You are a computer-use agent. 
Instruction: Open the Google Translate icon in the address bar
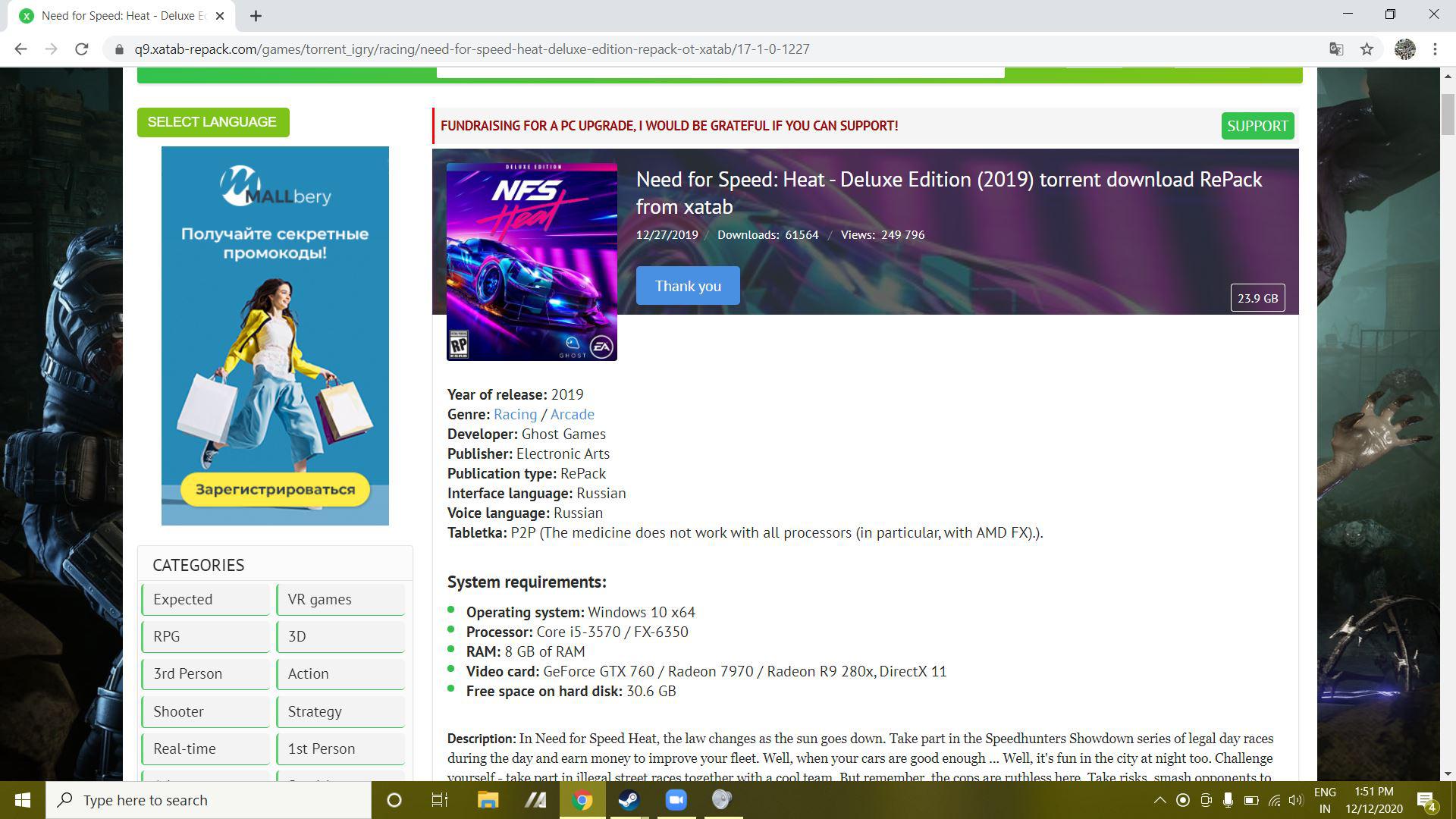click(x=1336, y=49)
